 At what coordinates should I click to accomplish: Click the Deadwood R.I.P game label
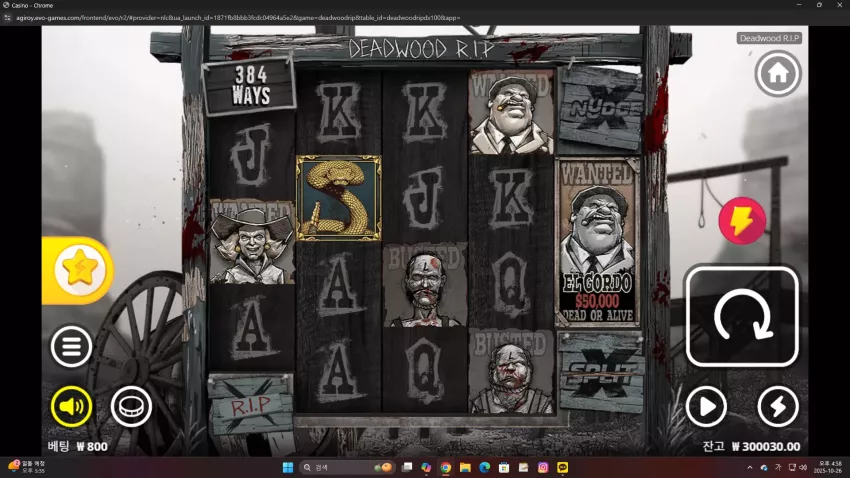(769, 38)
